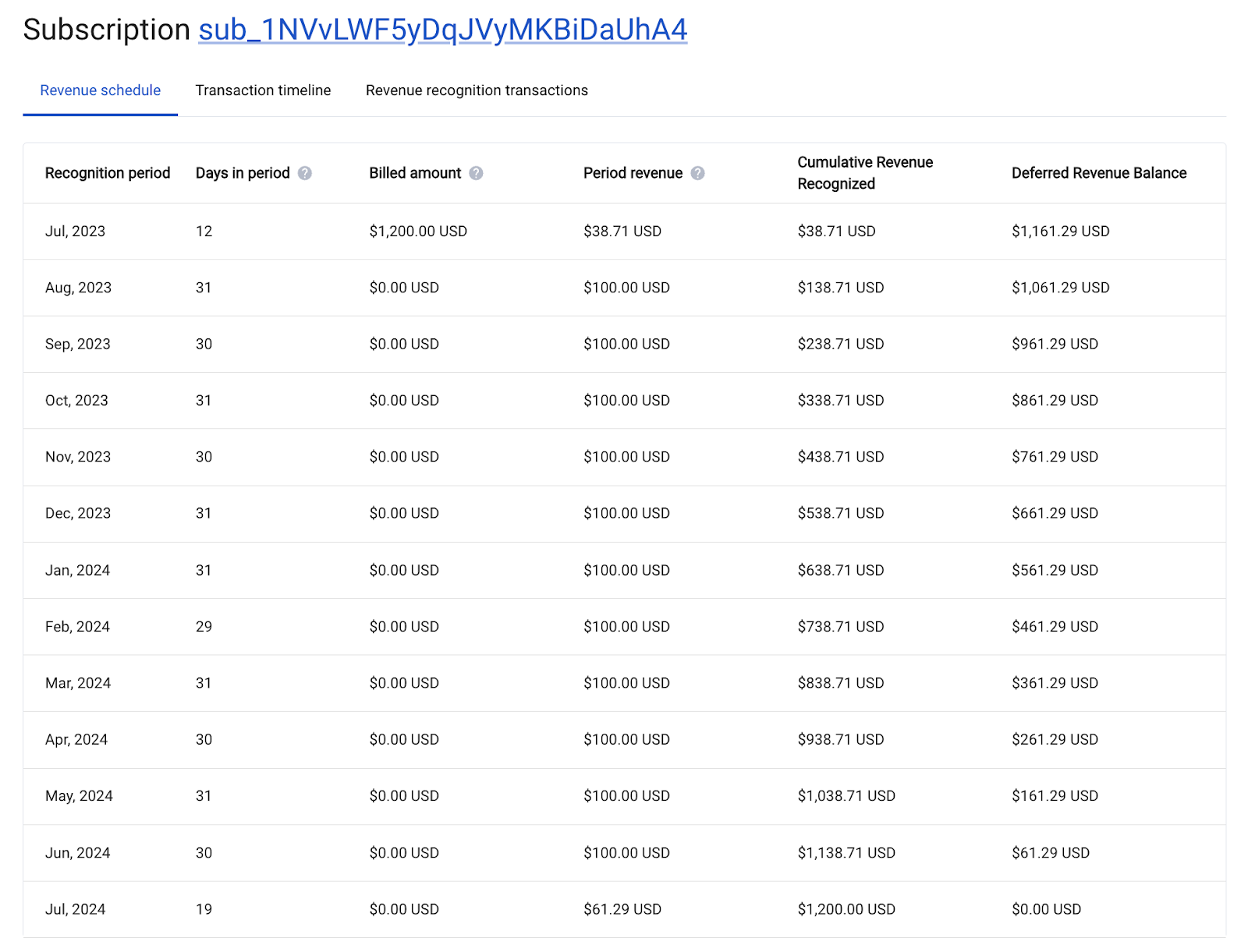Click the $638.71 USD cumulative revenue cell
The height and width of the screenshot is (952, 1248).
click(x=841, y=570)
